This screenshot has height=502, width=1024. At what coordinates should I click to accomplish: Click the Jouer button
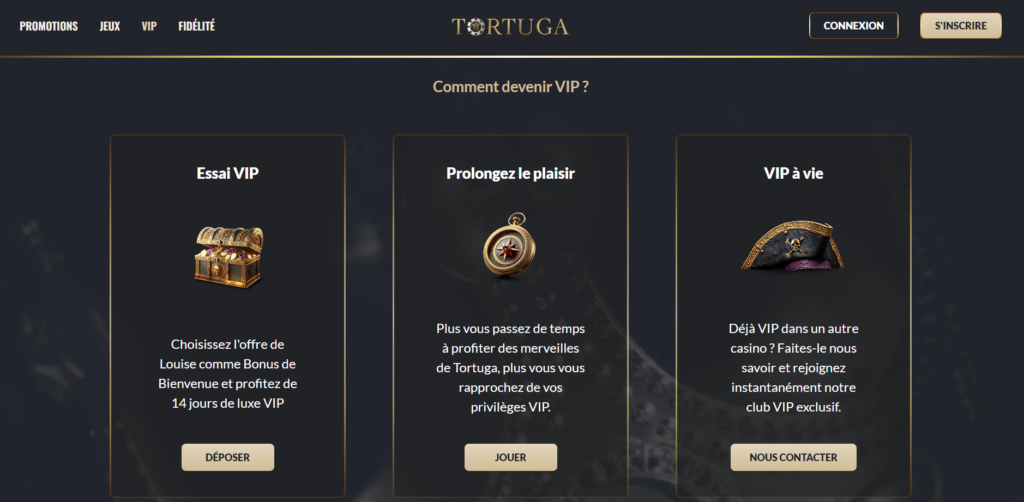click(511, 457)
